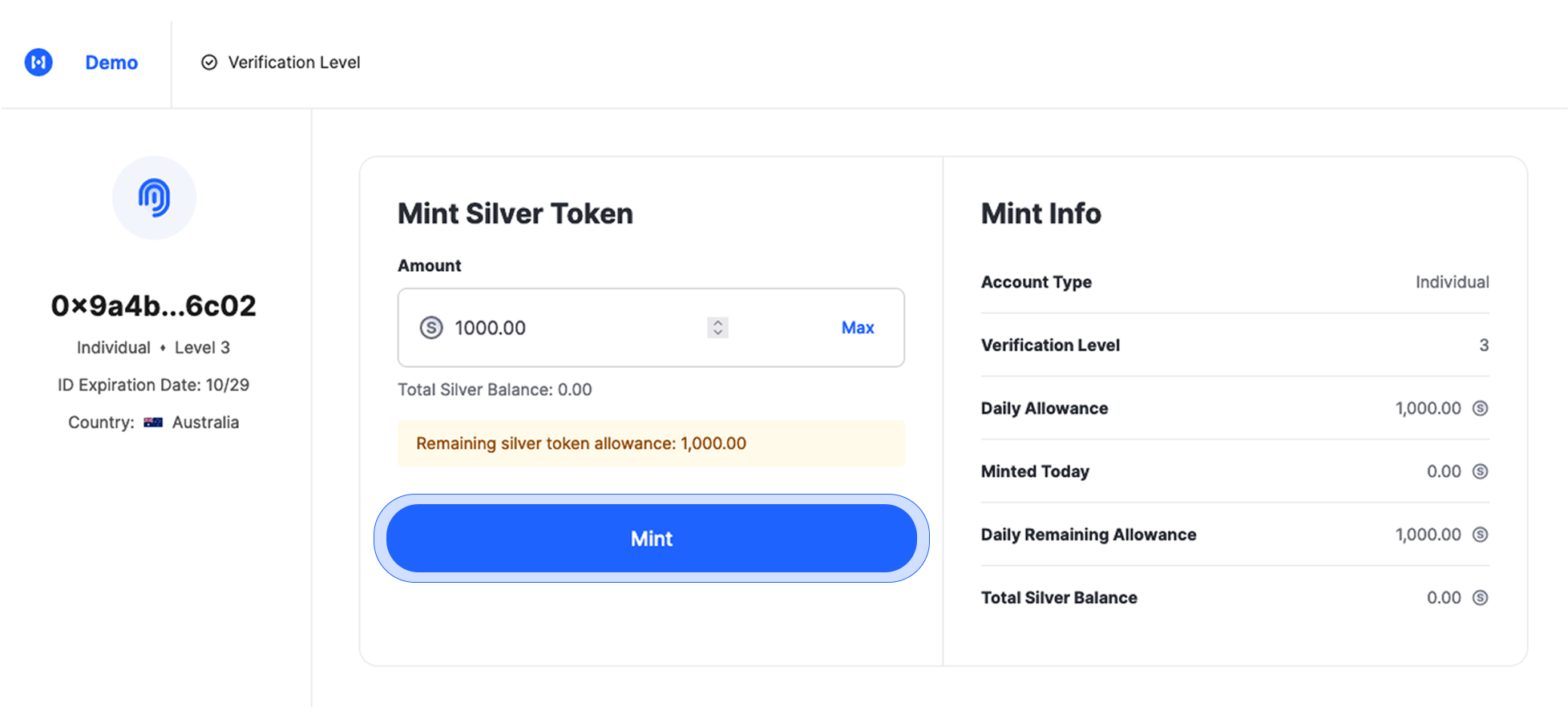Click the Verification Level checkmark icon
Screen dimensions: 1568x723
209,63
